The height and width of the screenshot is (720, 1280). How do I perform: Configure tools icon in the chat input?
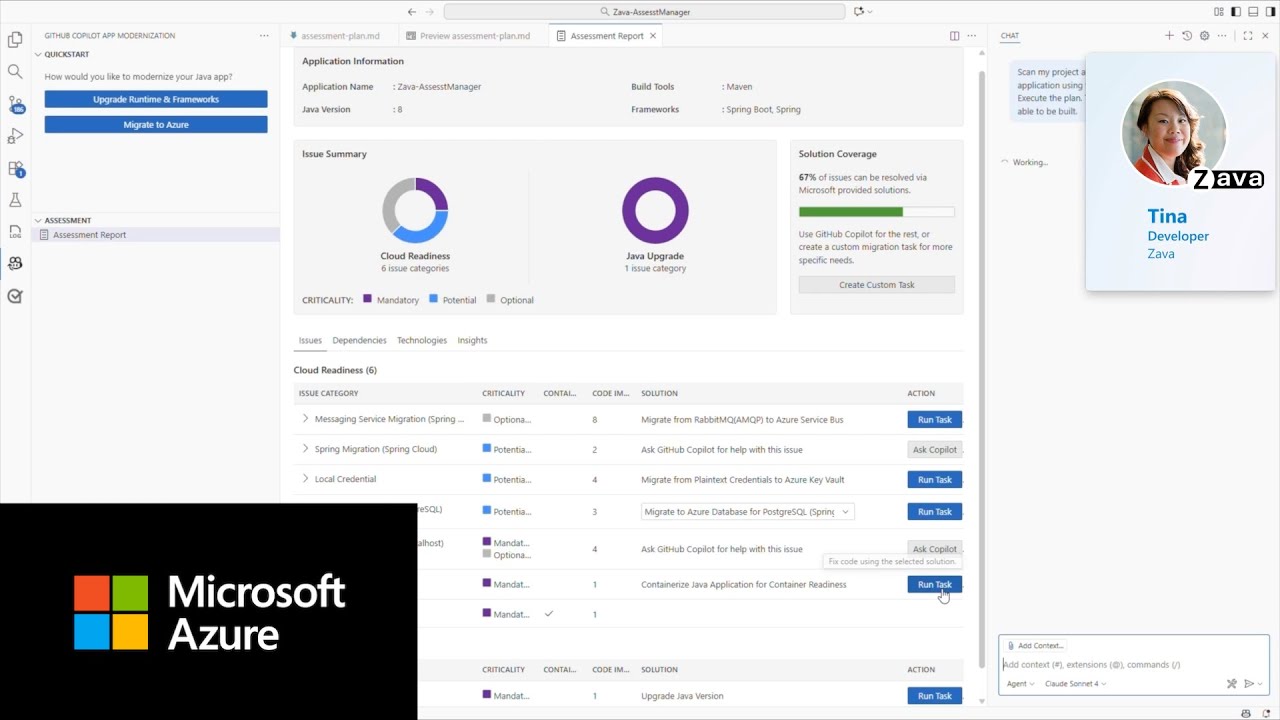[1232, 684]
